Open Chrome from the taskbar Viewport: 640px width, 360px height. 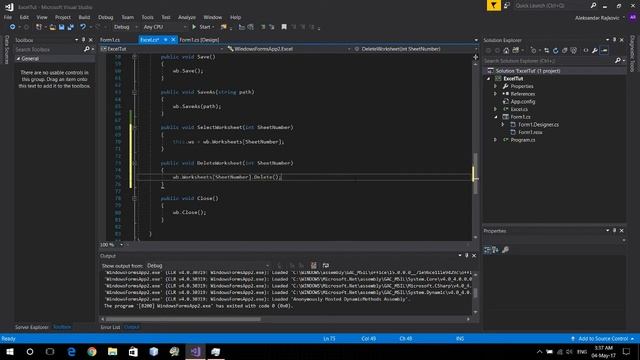coord(92,352)
